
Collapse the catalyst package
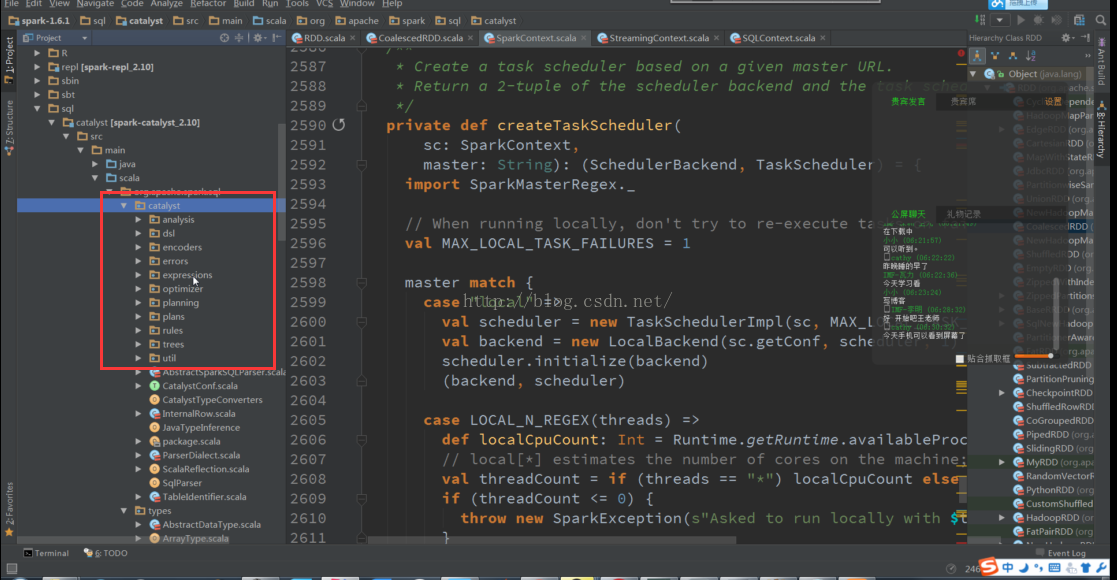pyautogui.click(x=124, y=205)
